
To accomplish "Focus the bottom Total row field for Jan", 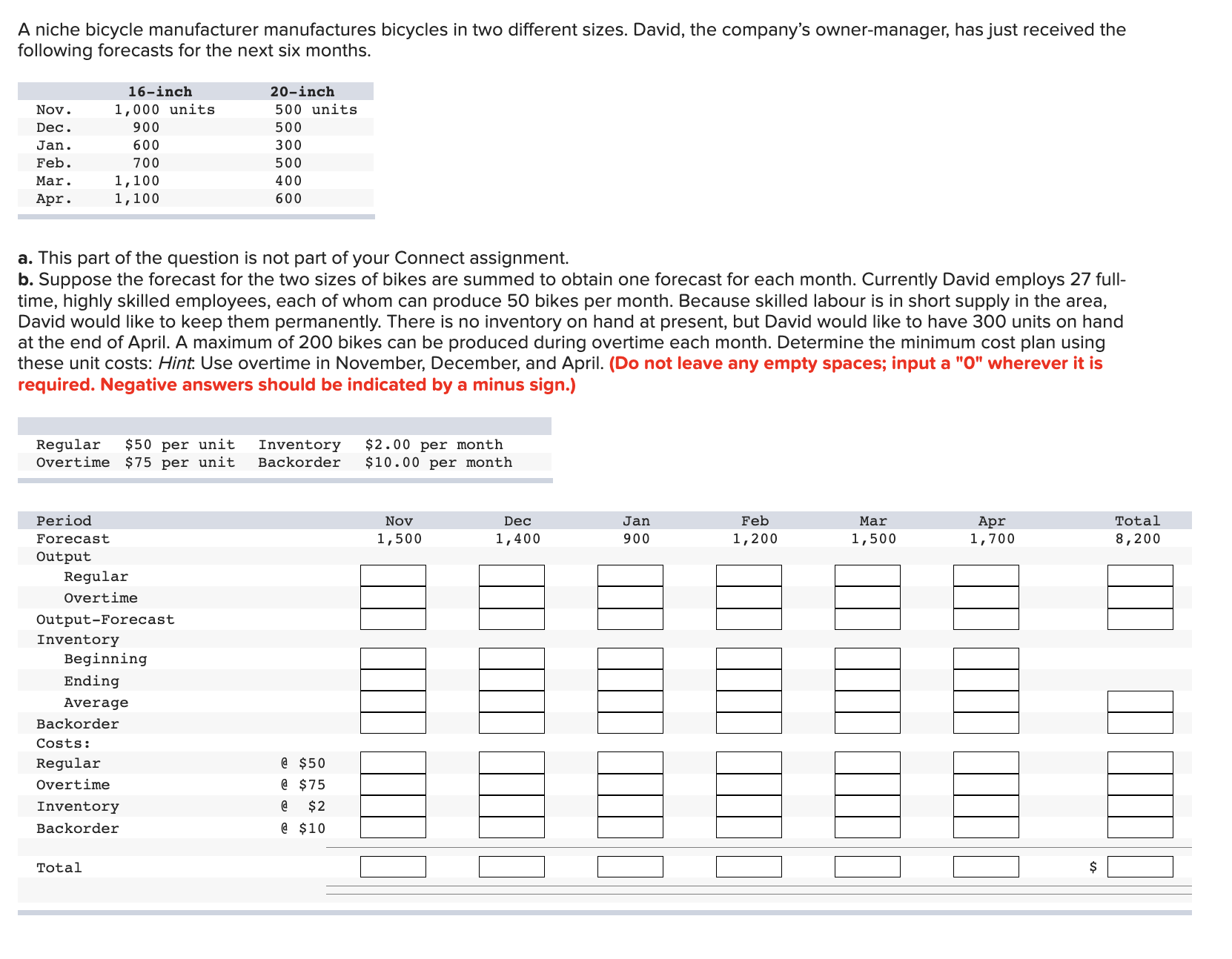I will click(x=630, y=866).
